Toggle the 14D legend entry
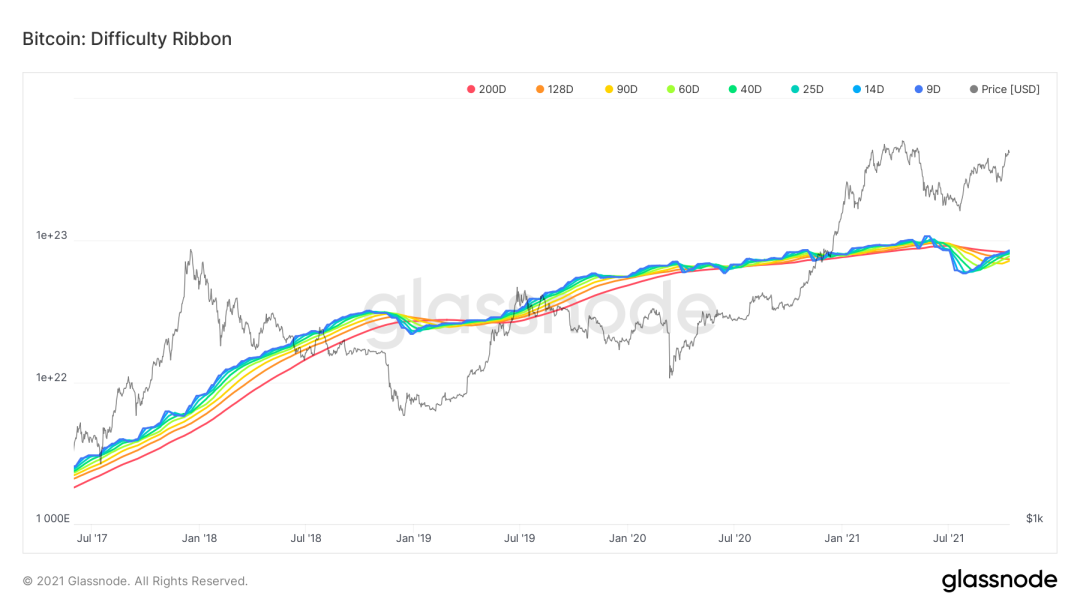Image resolution: width=1080 pixels, height=608 pixels. coord(869,90)
